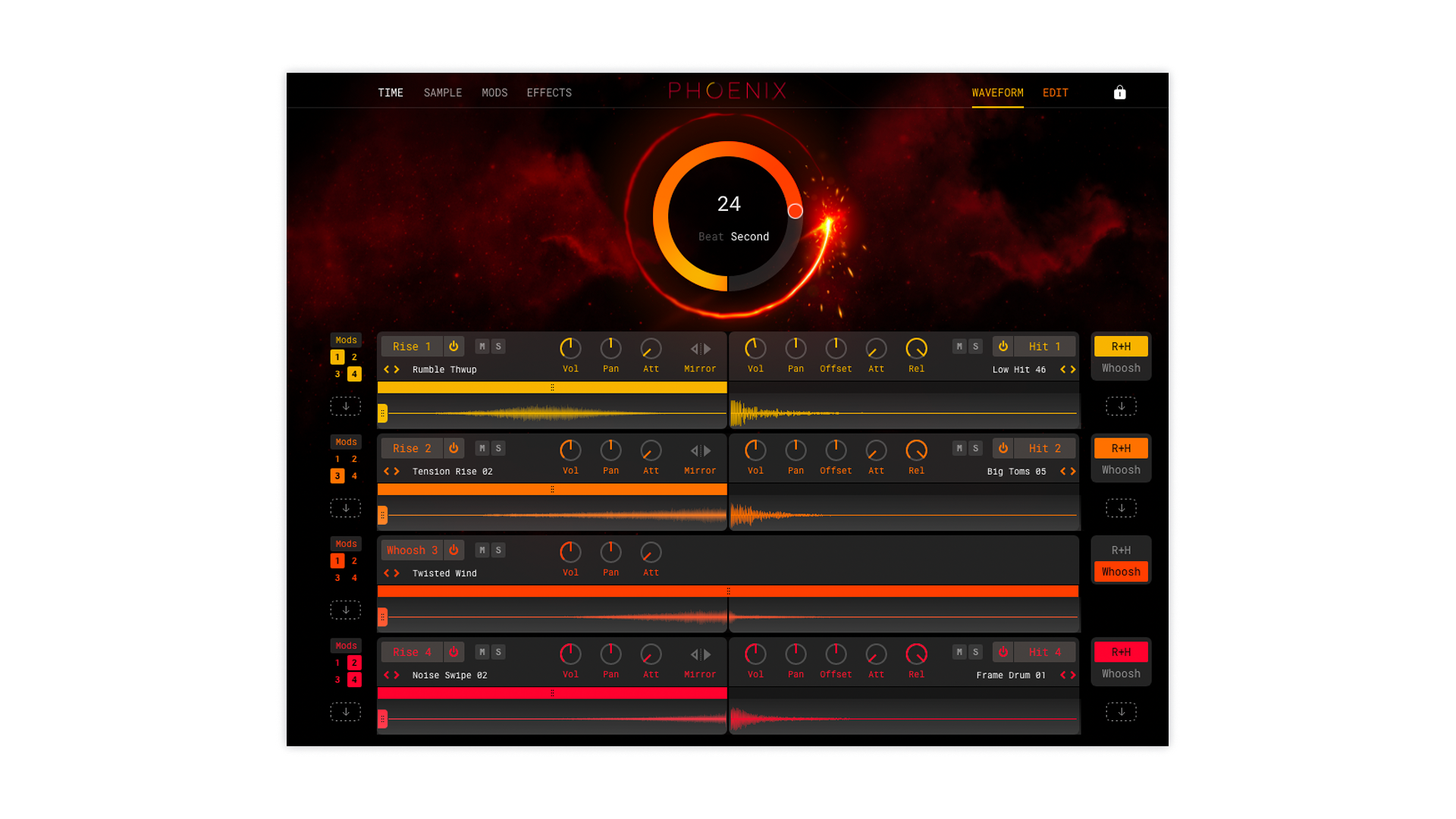Screen dimensions: 1456x819
Task: Open the EFFECTS tab
Action: pyautogui.click(x=549, y=93)
